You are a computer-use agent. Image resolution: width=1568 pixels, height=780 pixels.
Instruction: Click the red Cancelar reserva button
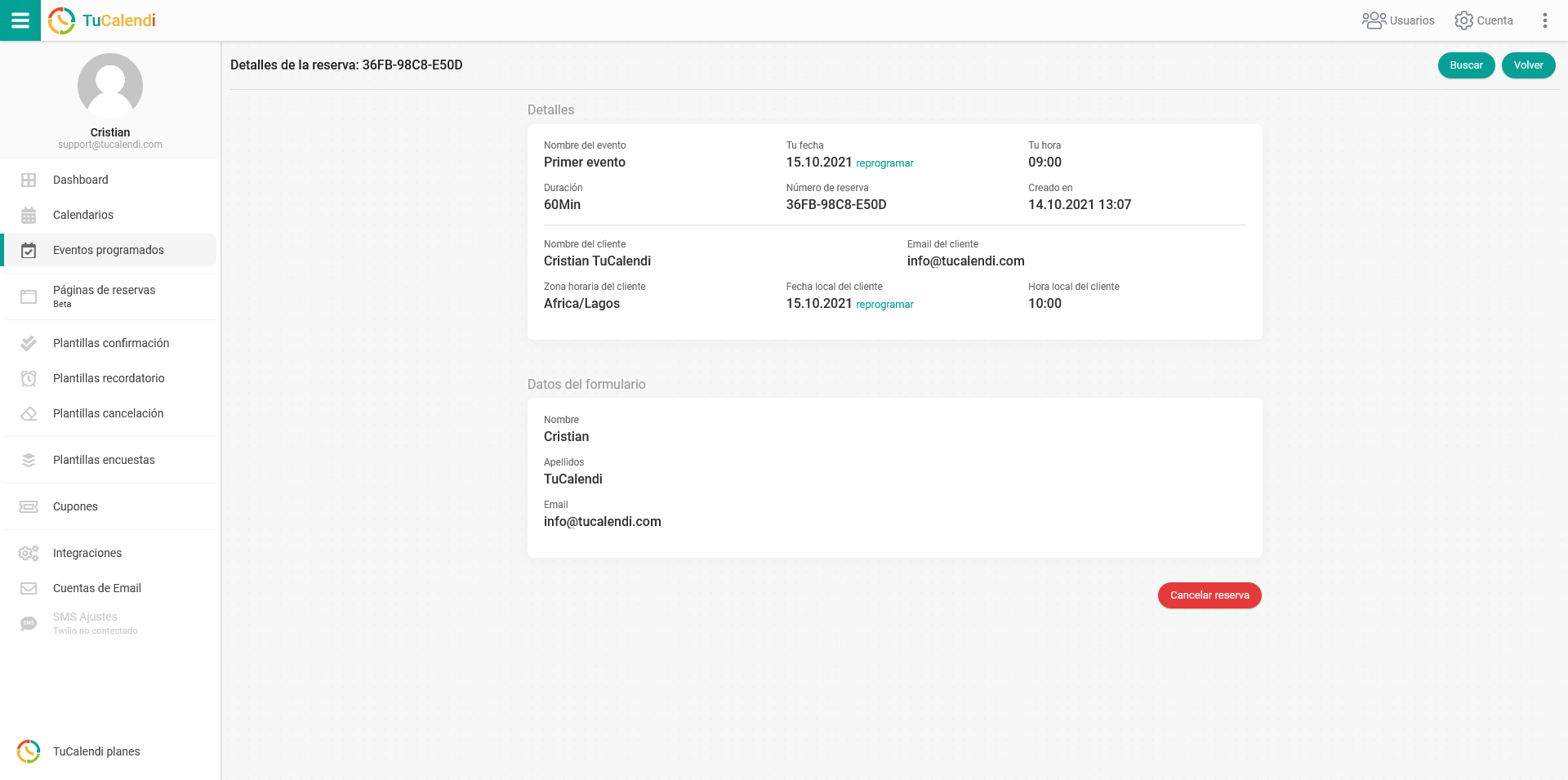click(1209, 595)
